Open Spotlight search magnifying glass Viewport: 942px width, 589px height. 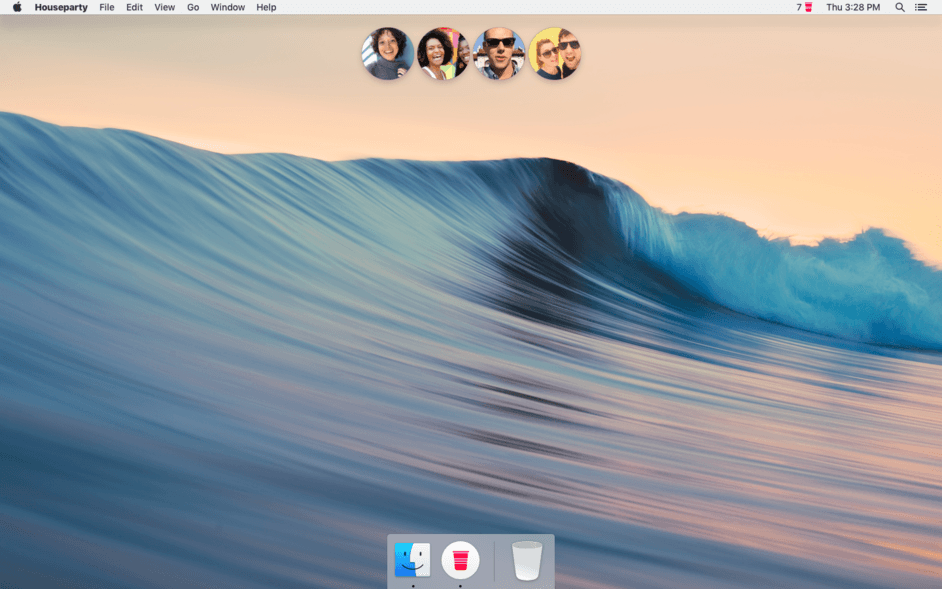(x=899, y=7)
